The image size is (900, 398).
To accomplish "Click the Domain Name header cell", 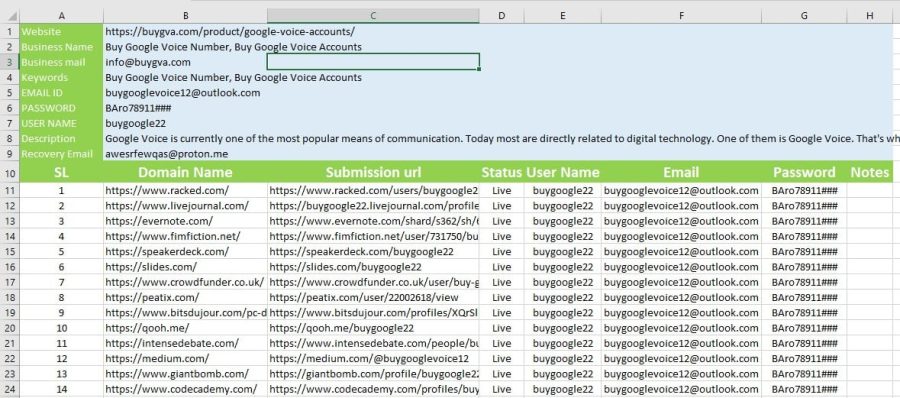I will coord(185,172).
